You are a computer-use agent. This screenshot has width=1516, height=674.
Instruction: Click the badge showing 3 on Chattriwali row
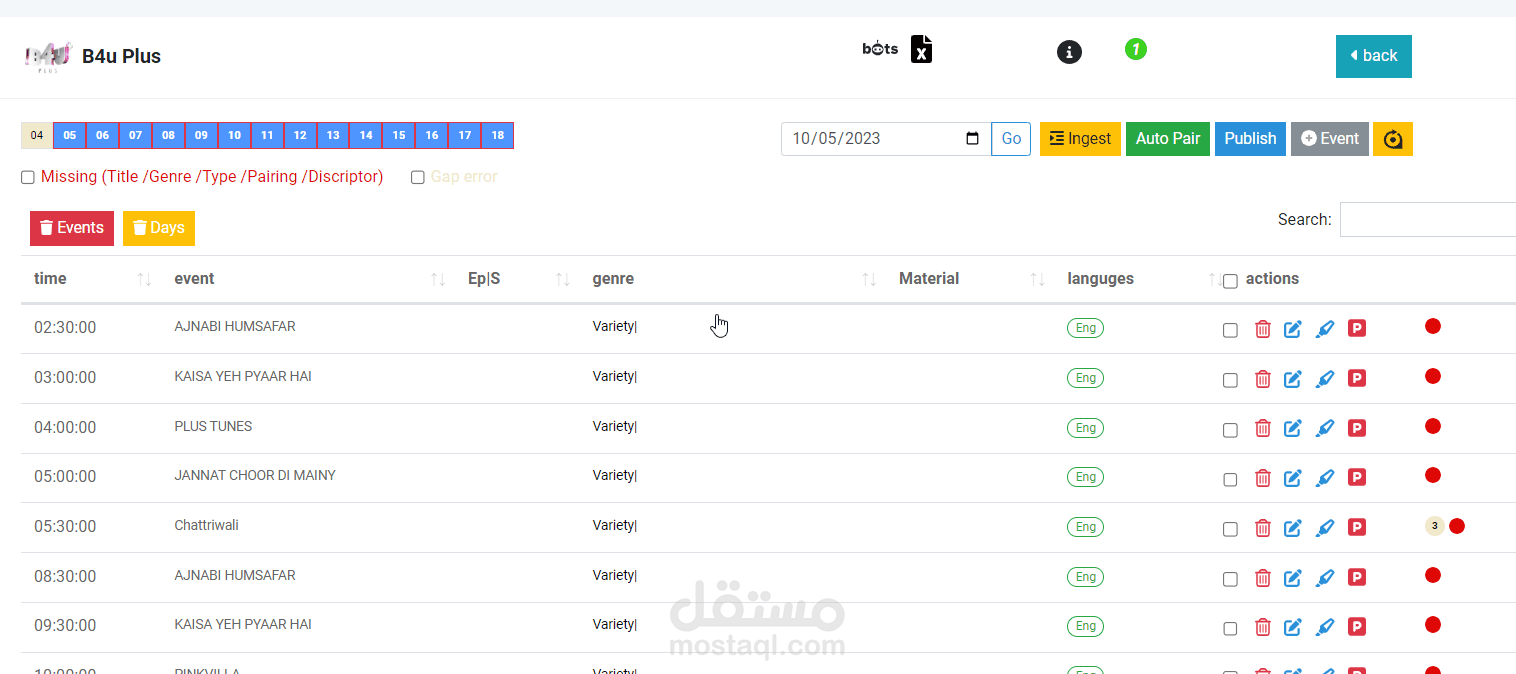(x=1435, y=526)
